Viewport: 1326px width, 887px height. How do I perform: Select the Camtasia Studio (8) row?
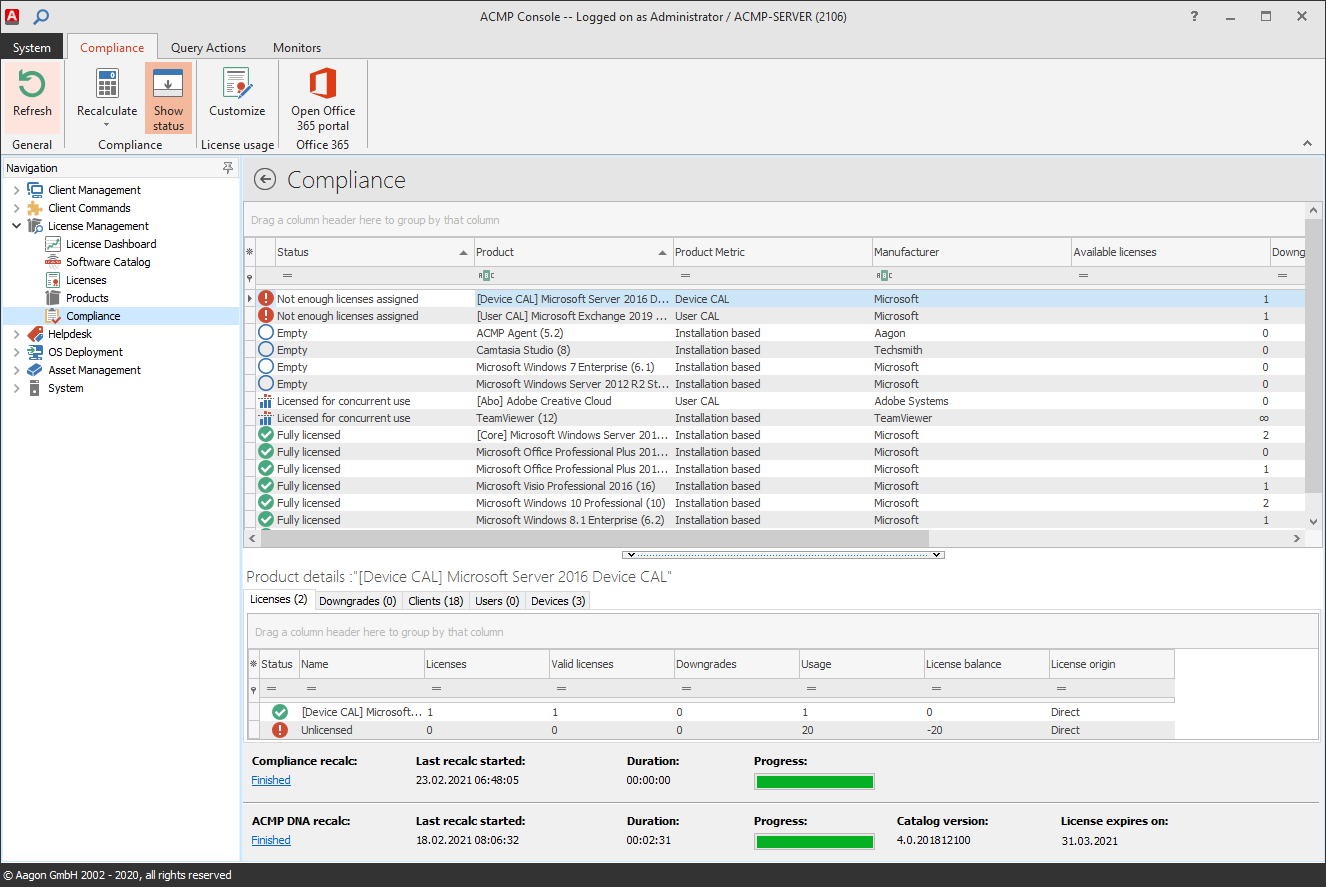click(x=775, y=350)
